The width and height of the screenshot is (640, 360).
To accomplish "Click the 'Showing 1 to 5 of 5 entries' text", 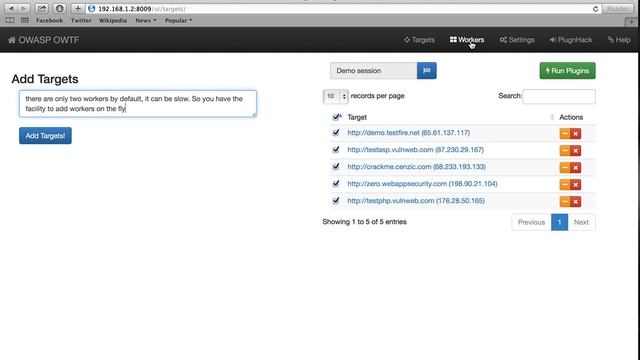I will (x=364, y=222).
